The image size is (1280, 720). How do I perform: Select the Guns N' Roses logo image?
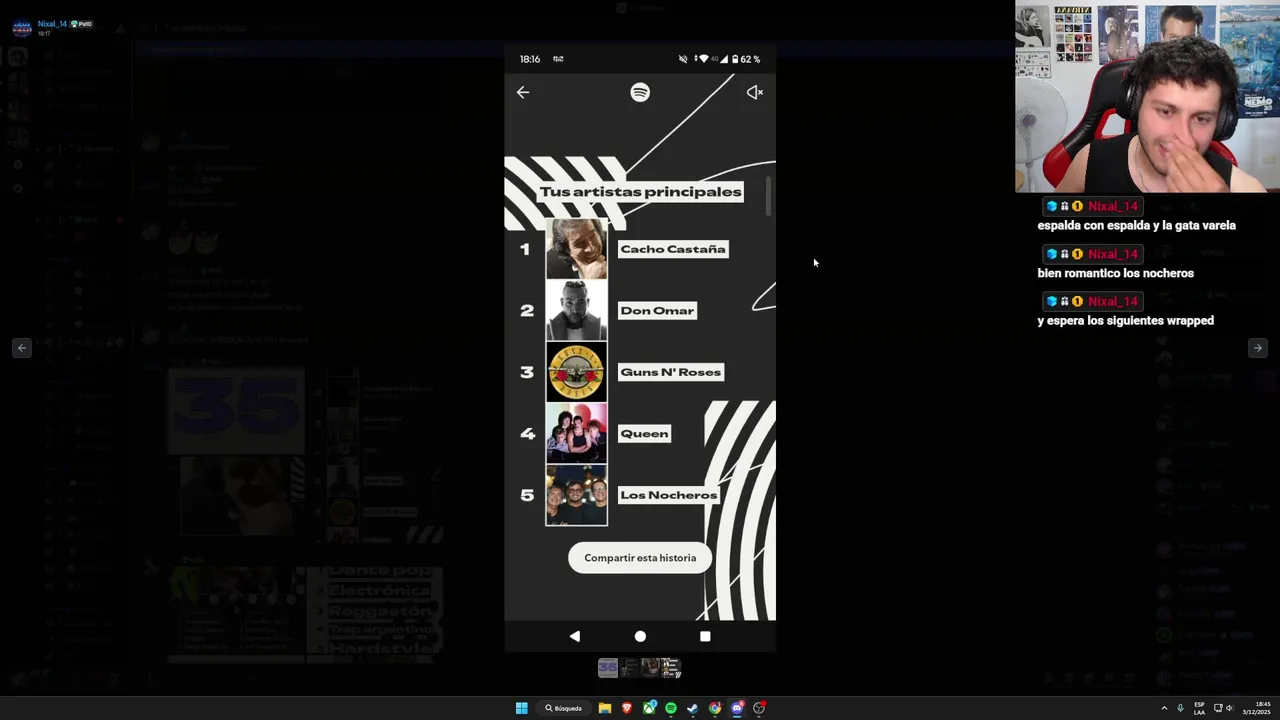(x=576, y=372)
